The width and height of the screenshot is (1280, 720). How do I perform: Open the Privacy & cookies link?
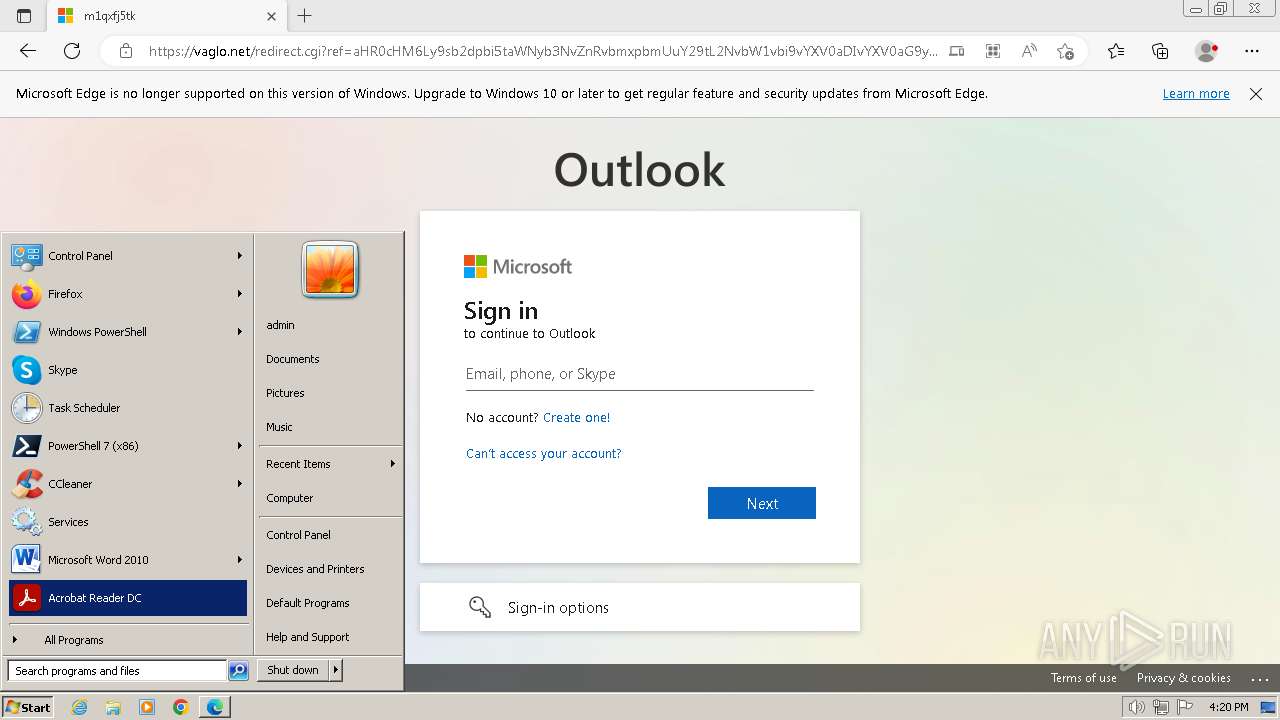[1184, 678]
